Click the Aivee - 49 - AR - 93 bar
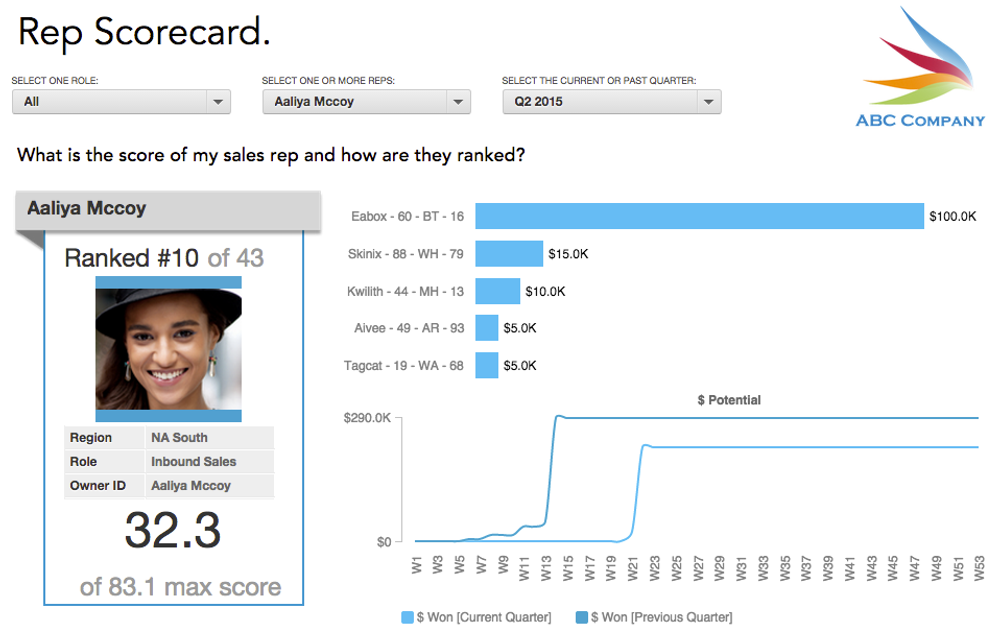 click(x=487, y=328)
